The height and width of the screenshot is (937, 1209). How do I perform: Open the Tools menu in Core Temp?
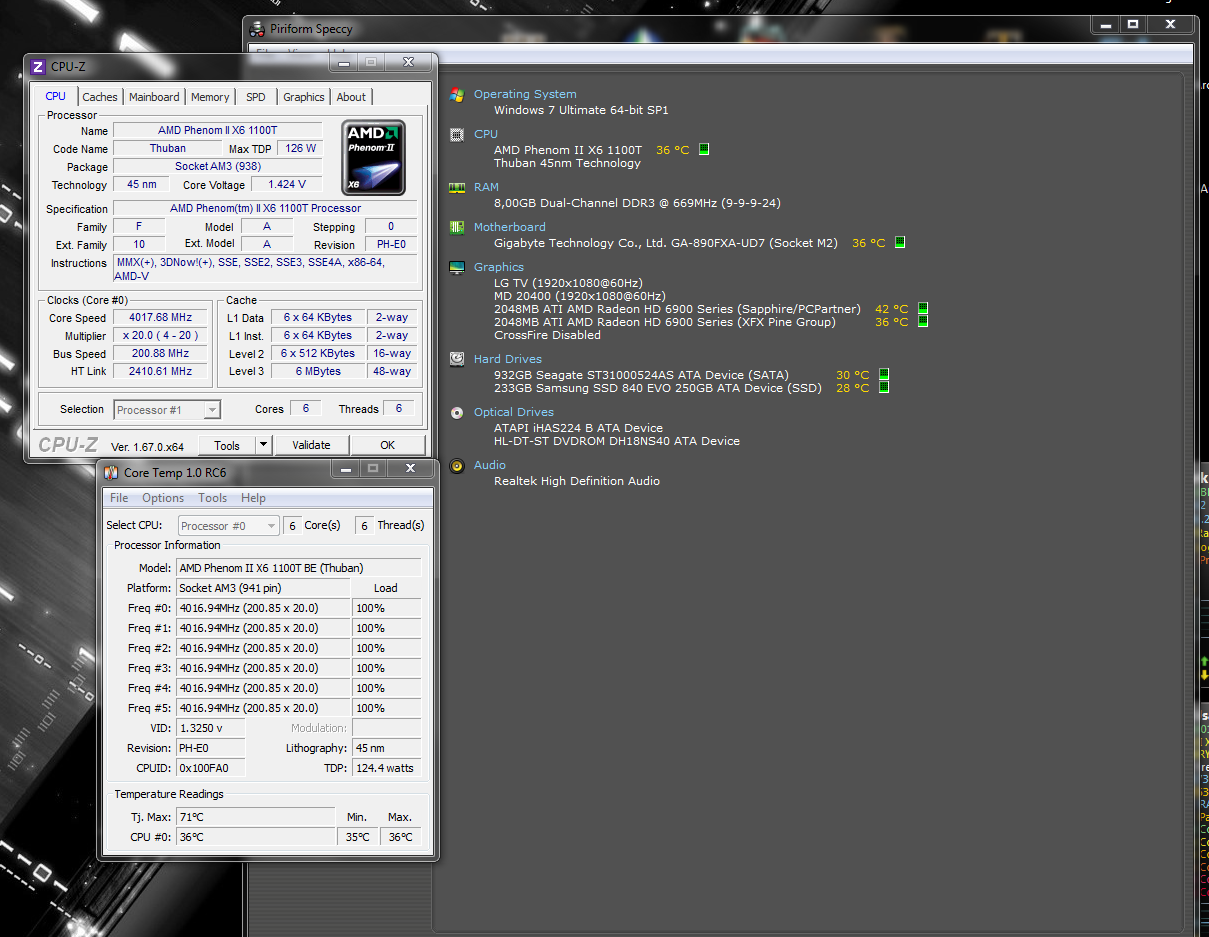coord(212,498)
